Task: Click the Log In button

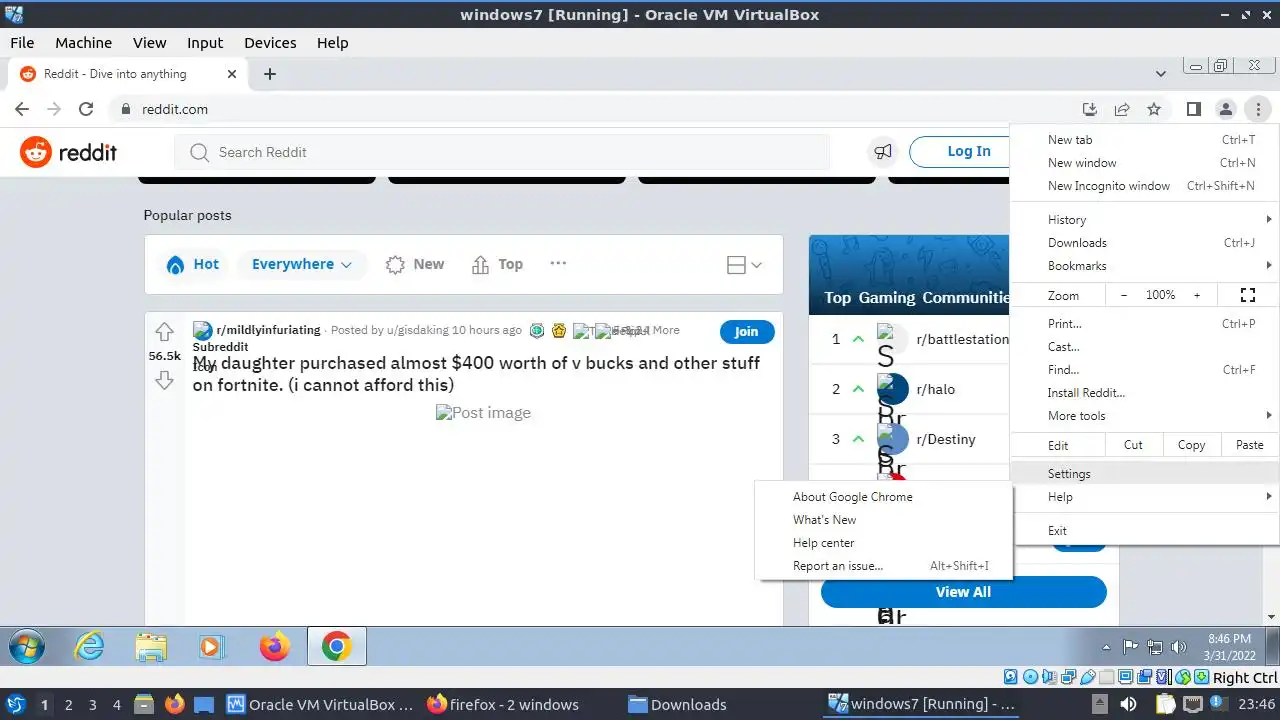Action: 968,151
